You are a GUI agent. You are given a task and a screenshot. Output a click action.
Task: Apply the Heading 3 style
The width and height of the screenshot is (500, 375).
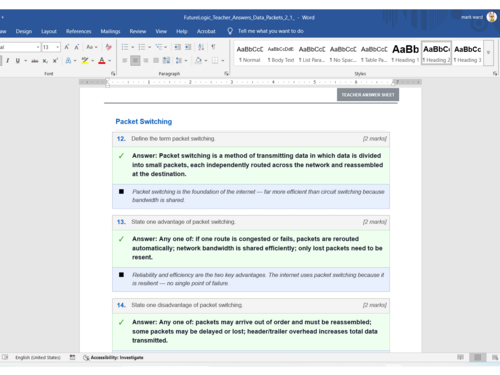(x=467, y=53)
